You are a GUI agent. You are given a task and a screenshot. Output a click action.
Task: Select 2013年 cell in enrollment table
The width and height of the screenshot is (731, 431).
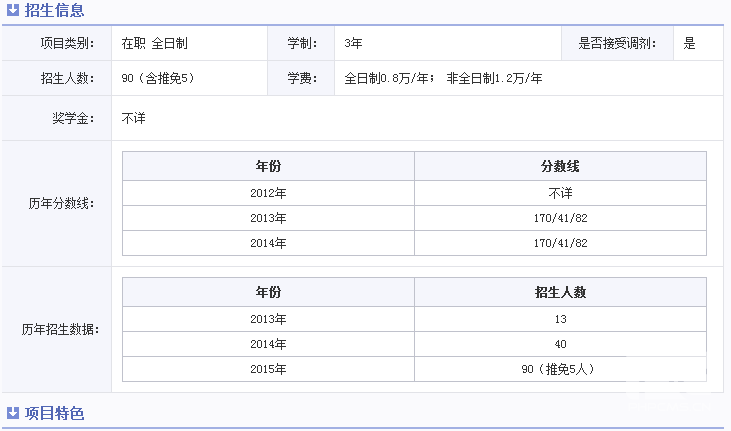[269, 319]
